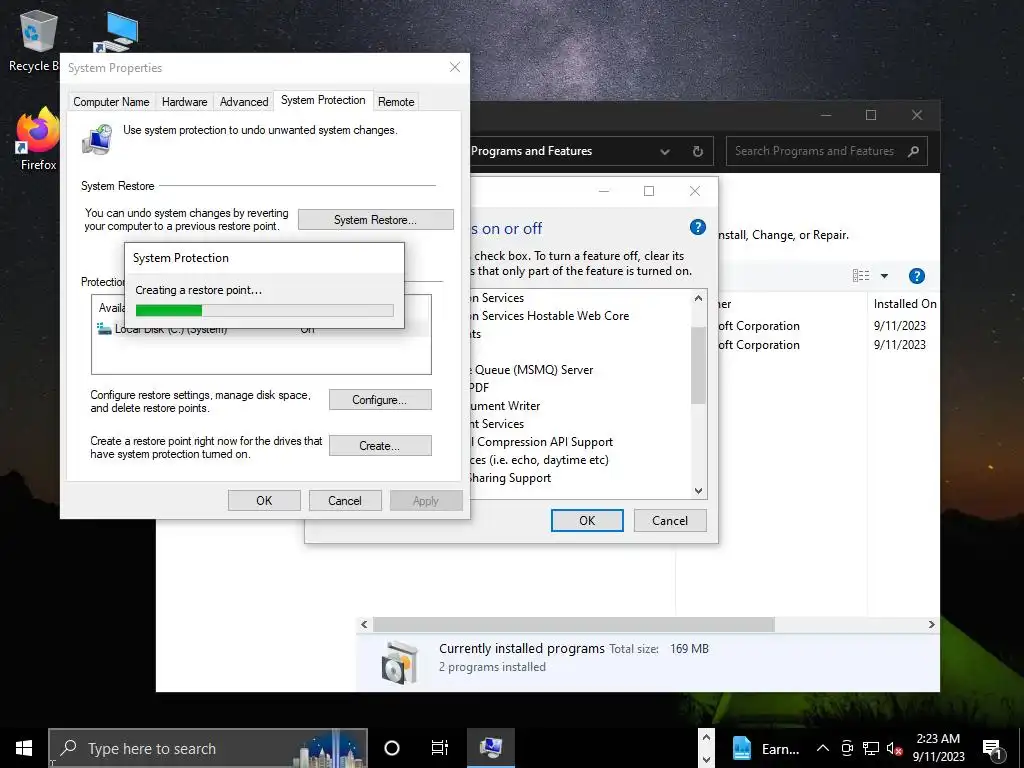Click OK in System Properties
Image resolution: width=1024 pixels, height=768 pixels.
click(264, 500)
